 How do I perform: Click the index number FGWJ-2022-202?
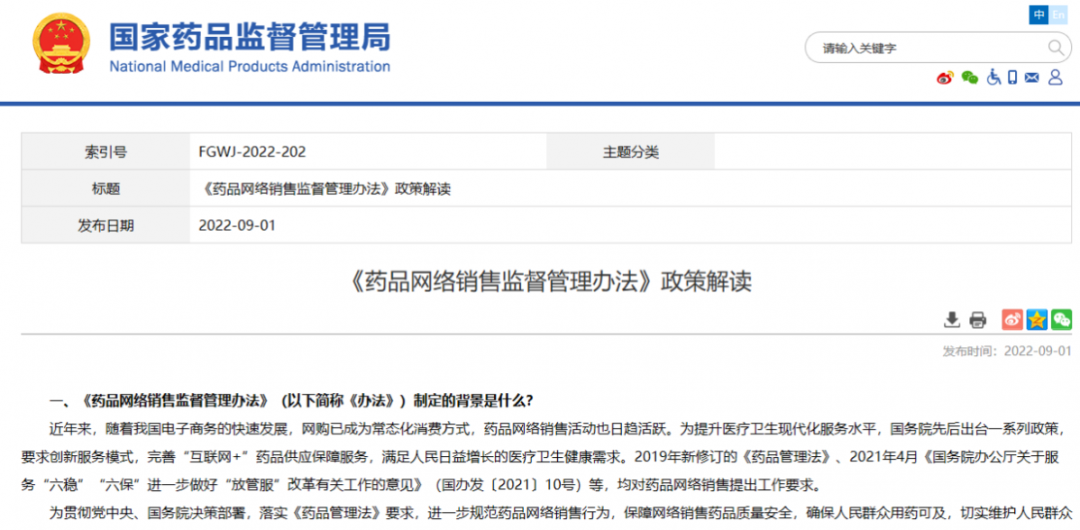point(253,152)
